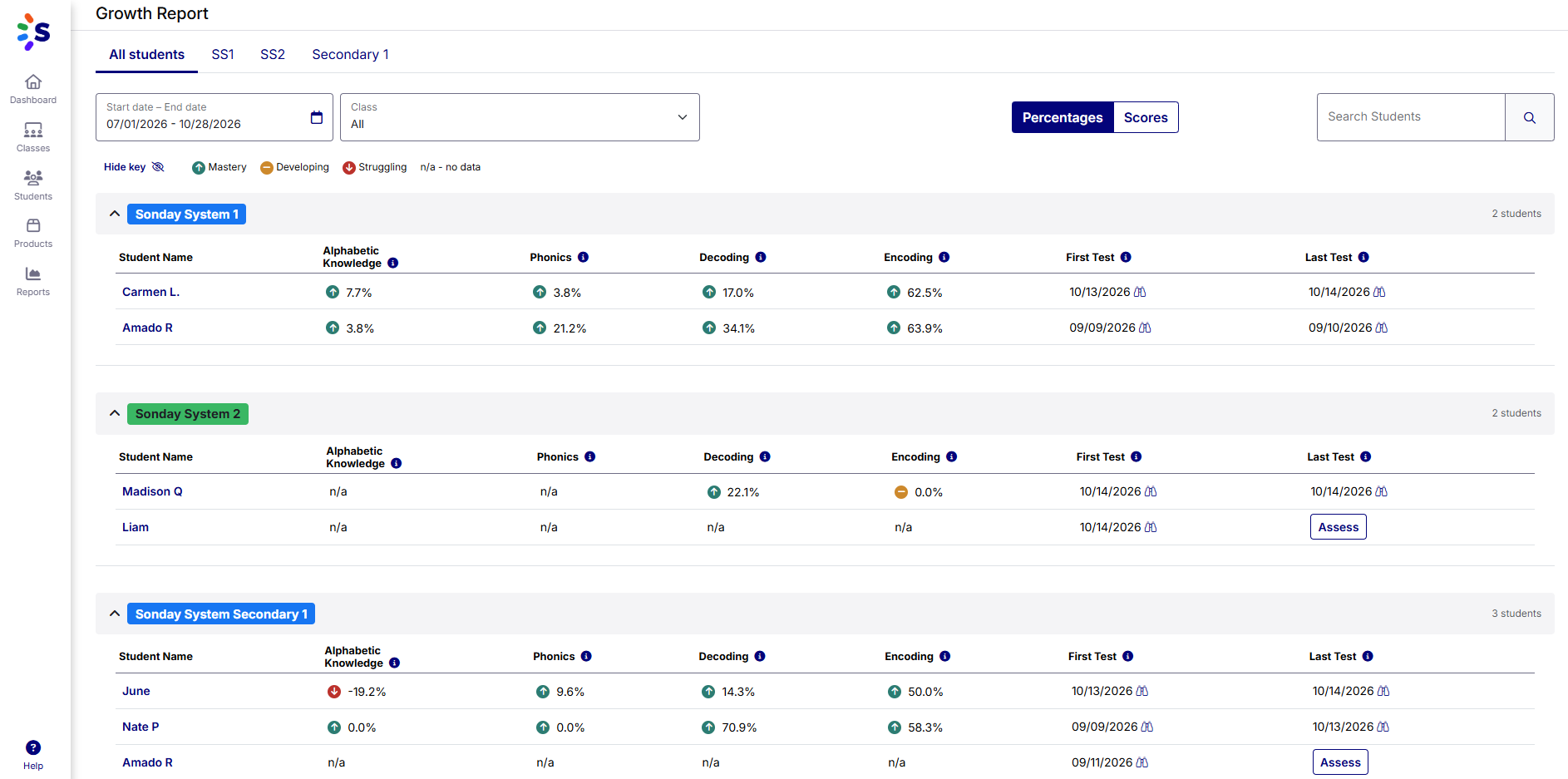Select the Percentages view toggle
The height and width of the screenshot is (779, 1568).
click(x=1063, y=117)
